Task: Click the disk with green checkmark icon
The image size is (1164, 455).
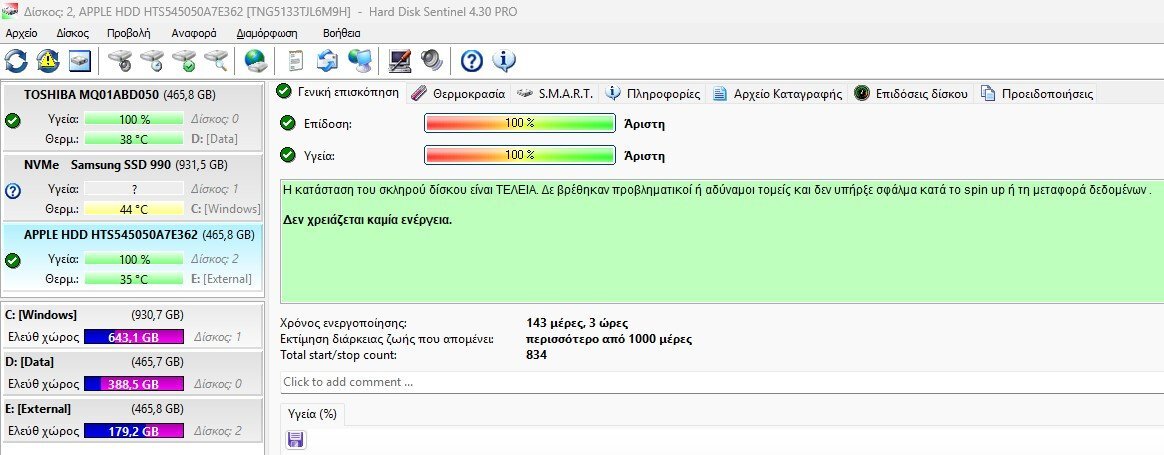Action: [184, 60]
